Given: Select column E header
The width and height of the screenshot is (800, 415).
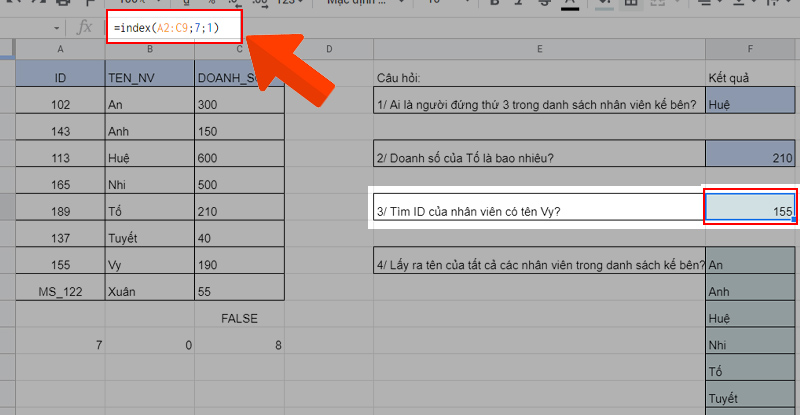Looking at the screenshot, I should click(x=539, y=50).
